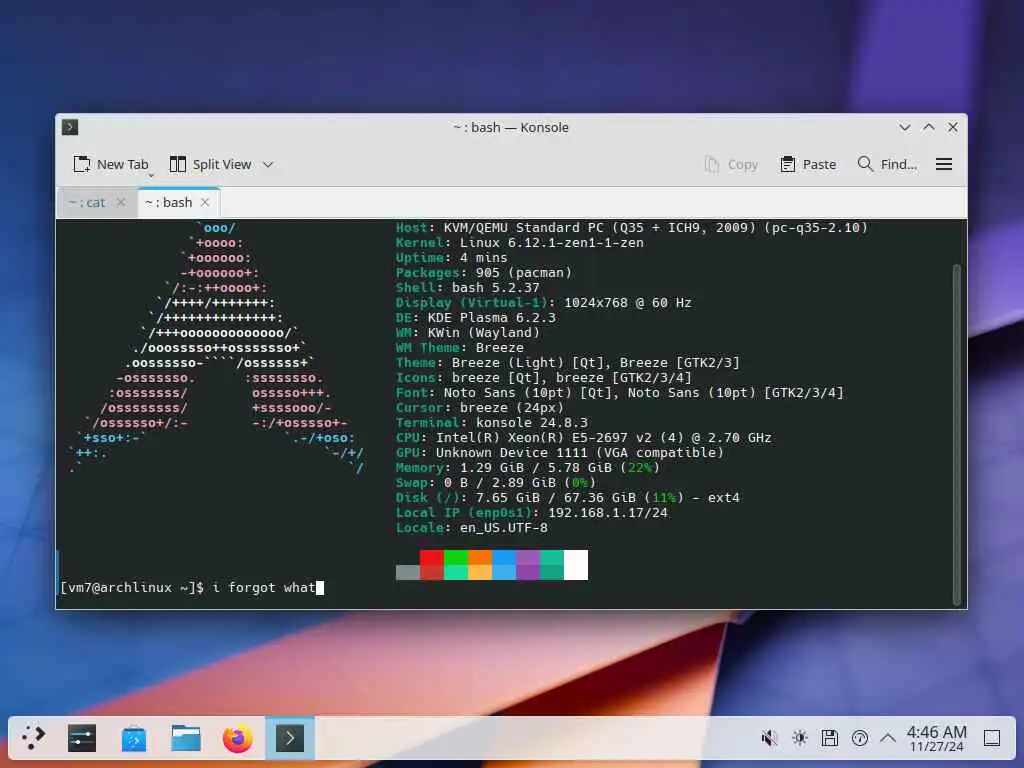Open the brightness tray icon
Image resolution: width=1024 pixels, height=768 pixels.
pos(799,739)
